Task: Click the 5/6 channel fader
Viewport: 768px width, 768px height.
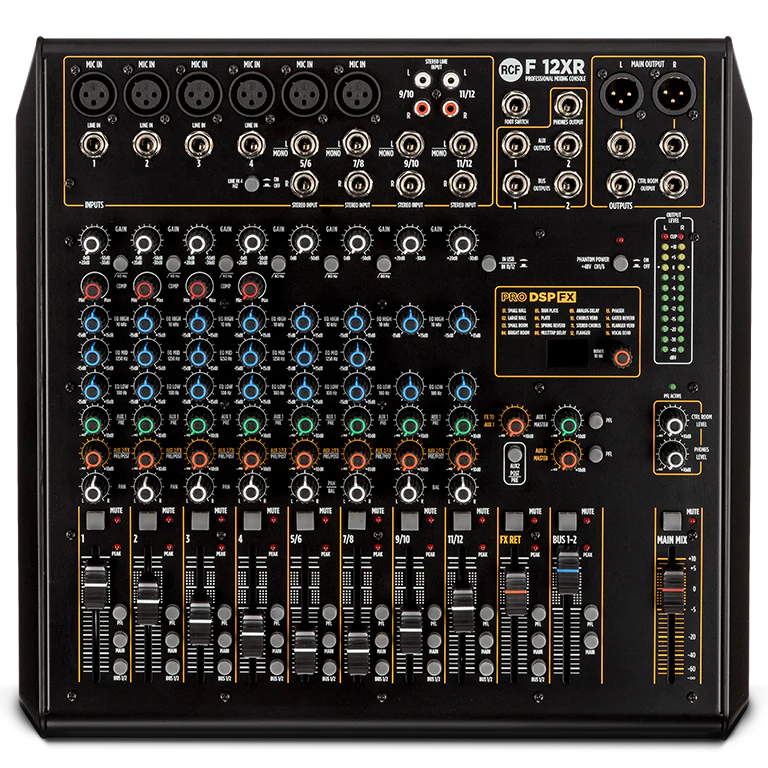Action: point(305,652)
